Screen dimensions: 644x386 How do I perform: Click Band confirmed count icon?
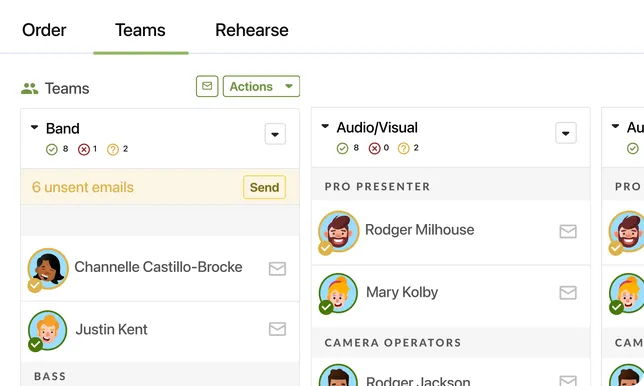click(x=52, y=149)
